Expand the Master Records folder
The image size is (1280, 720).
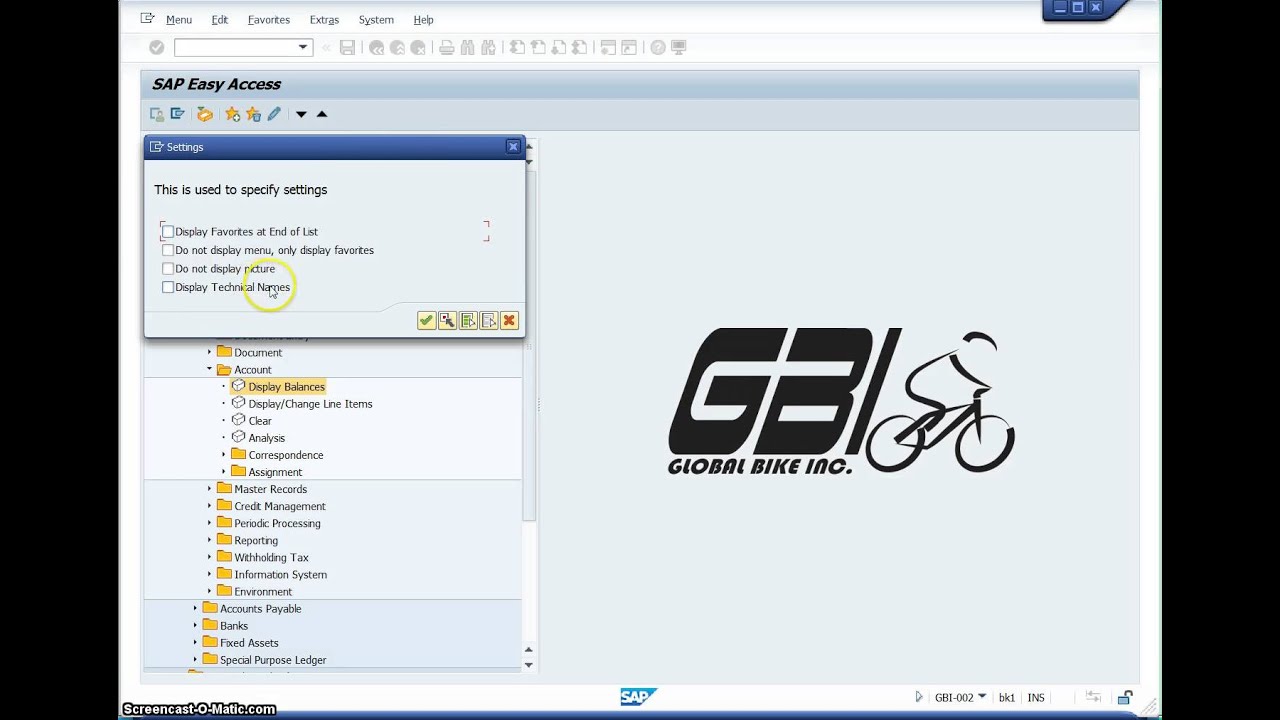tap(210, 489)
